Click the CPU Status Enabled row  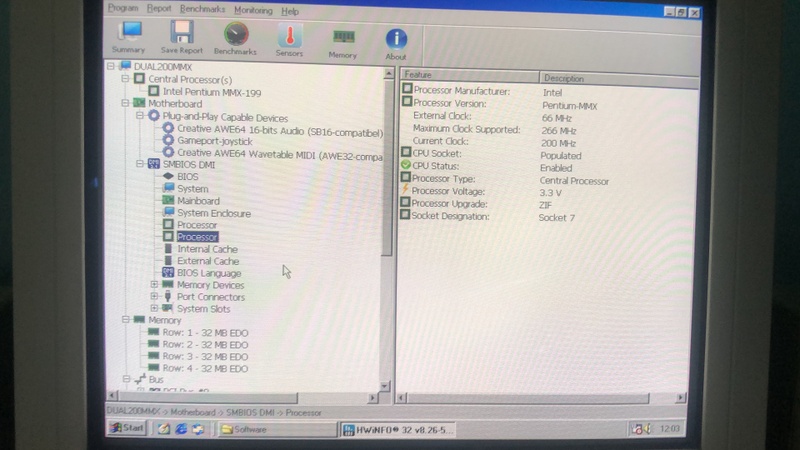click(x=486, y=166)
